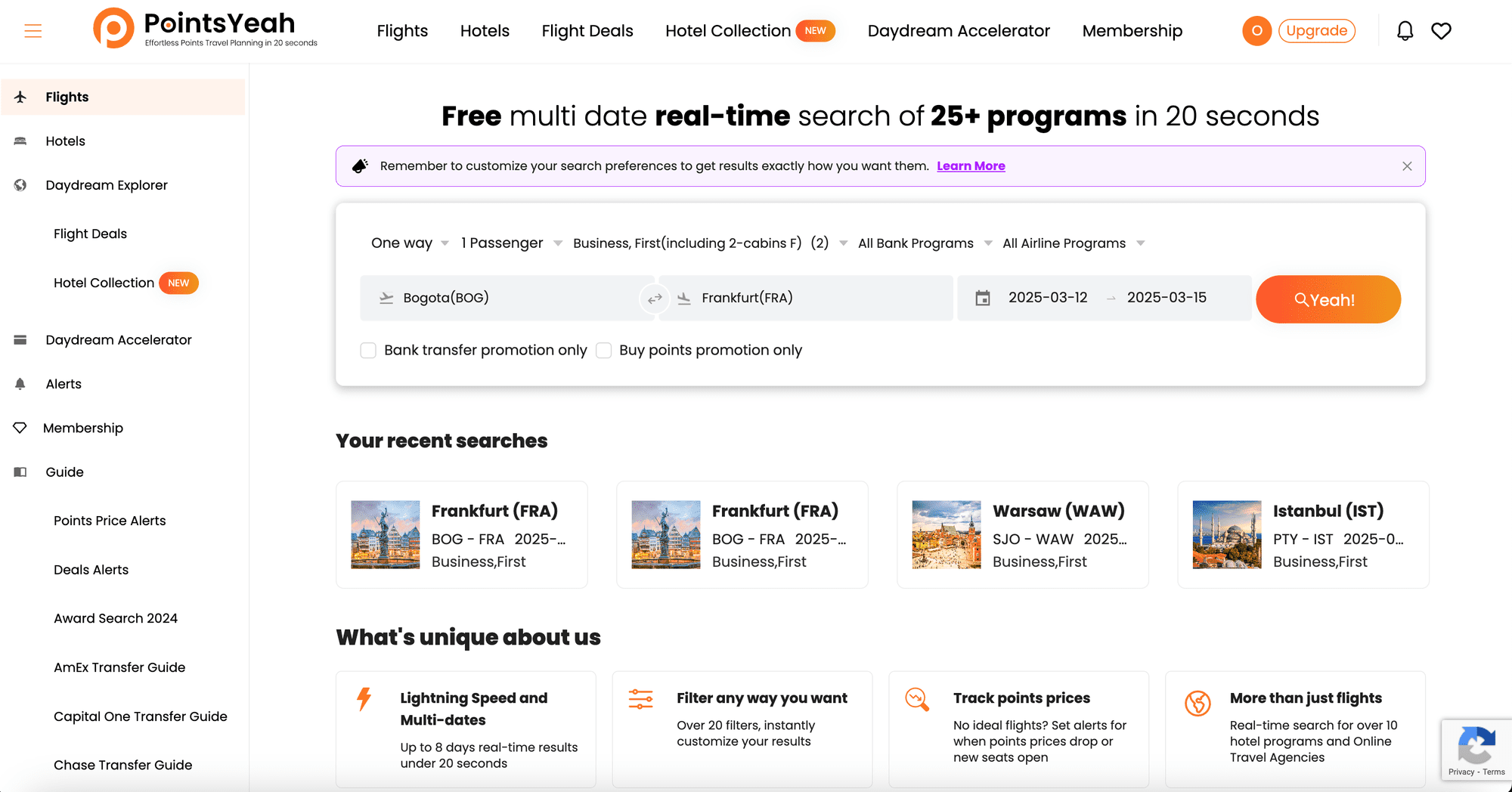Open Capital One Transfer Guide
Viewport: 1512px width, 792px height.
coord(140,716)
